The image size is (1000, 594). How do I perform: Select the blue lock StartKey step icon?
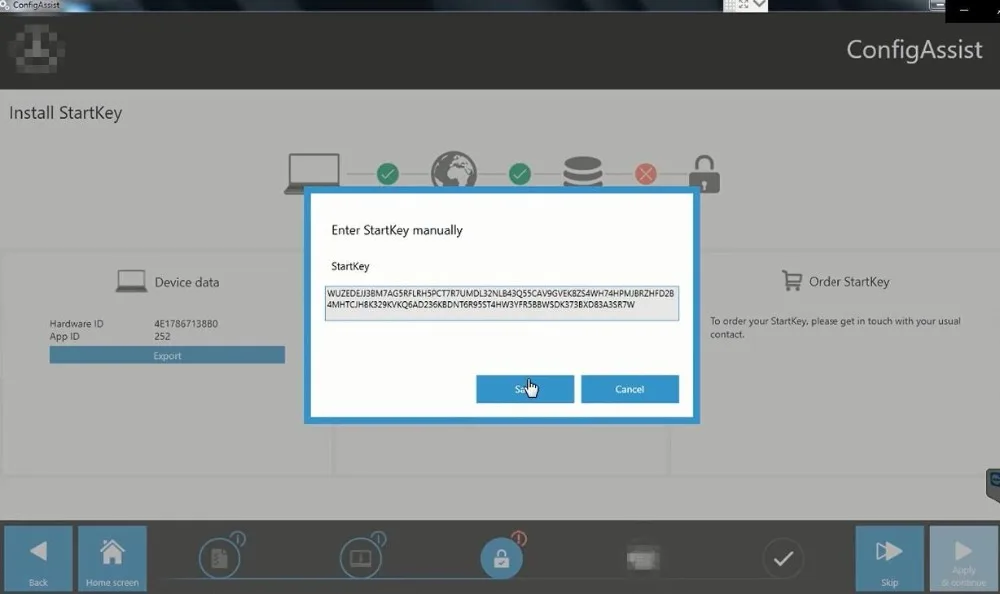(501, 558)
